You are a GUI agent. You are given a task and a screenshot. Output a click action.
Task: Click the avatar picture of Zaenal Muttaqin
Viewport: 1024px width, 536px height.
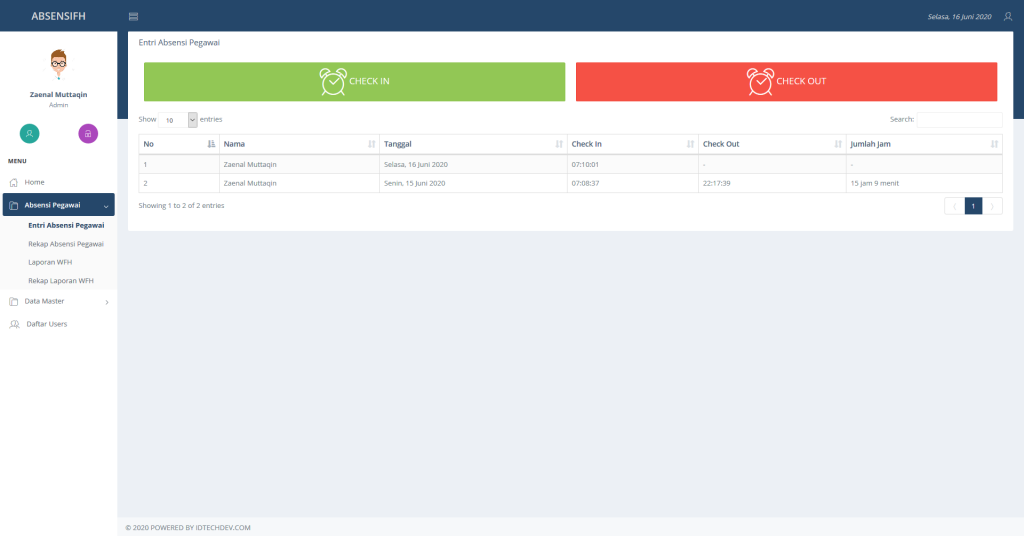tap(58, 65)
